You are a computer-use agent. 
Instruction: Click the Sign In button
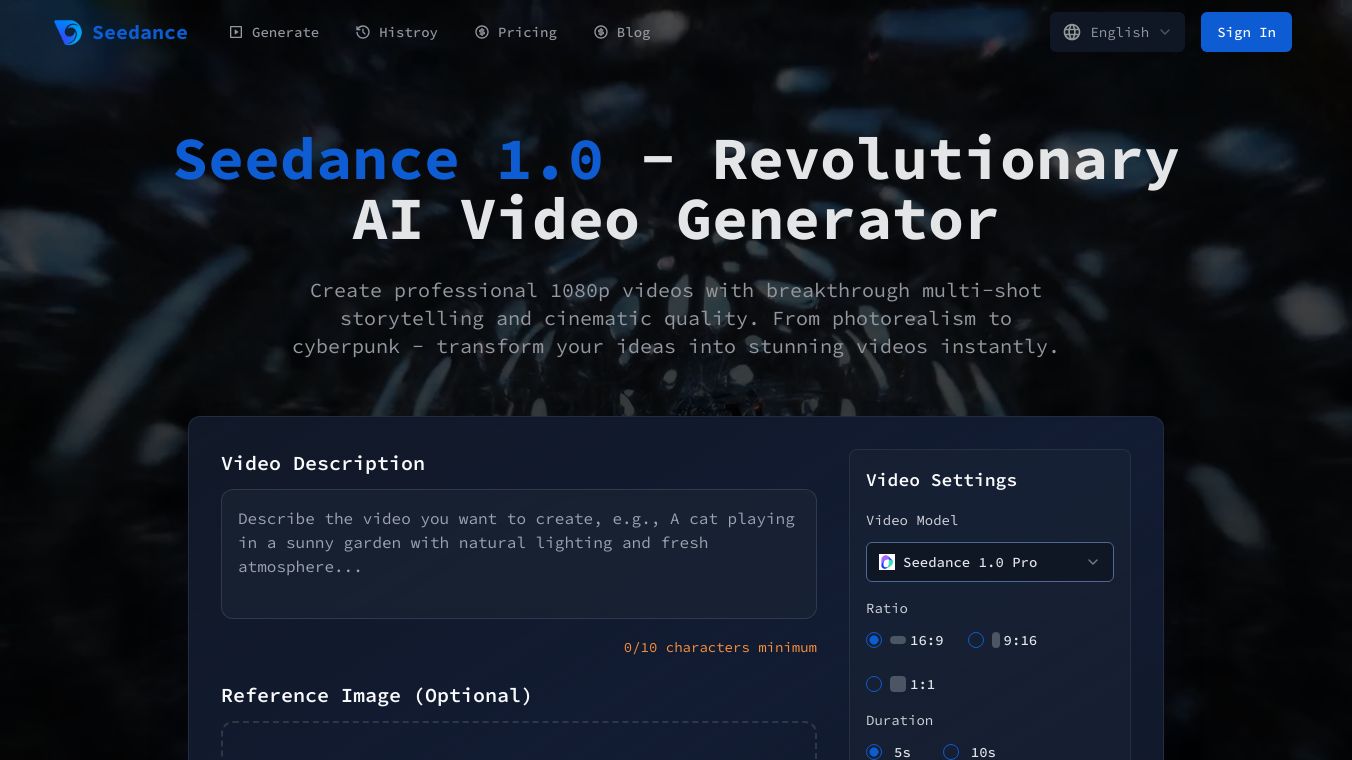(1246, 32)
